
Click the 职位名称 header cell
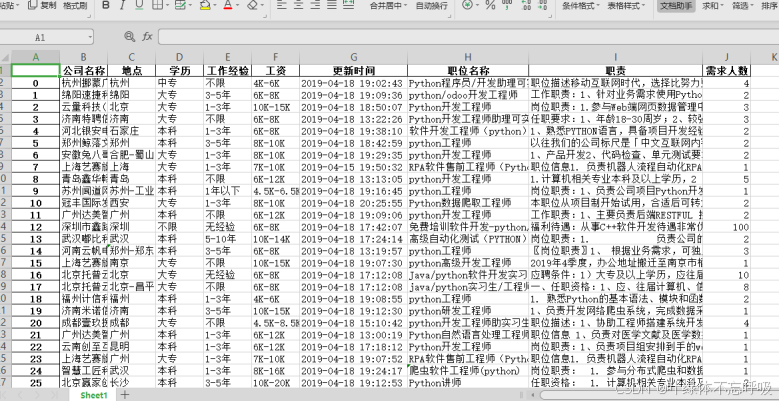pos(468,70)
